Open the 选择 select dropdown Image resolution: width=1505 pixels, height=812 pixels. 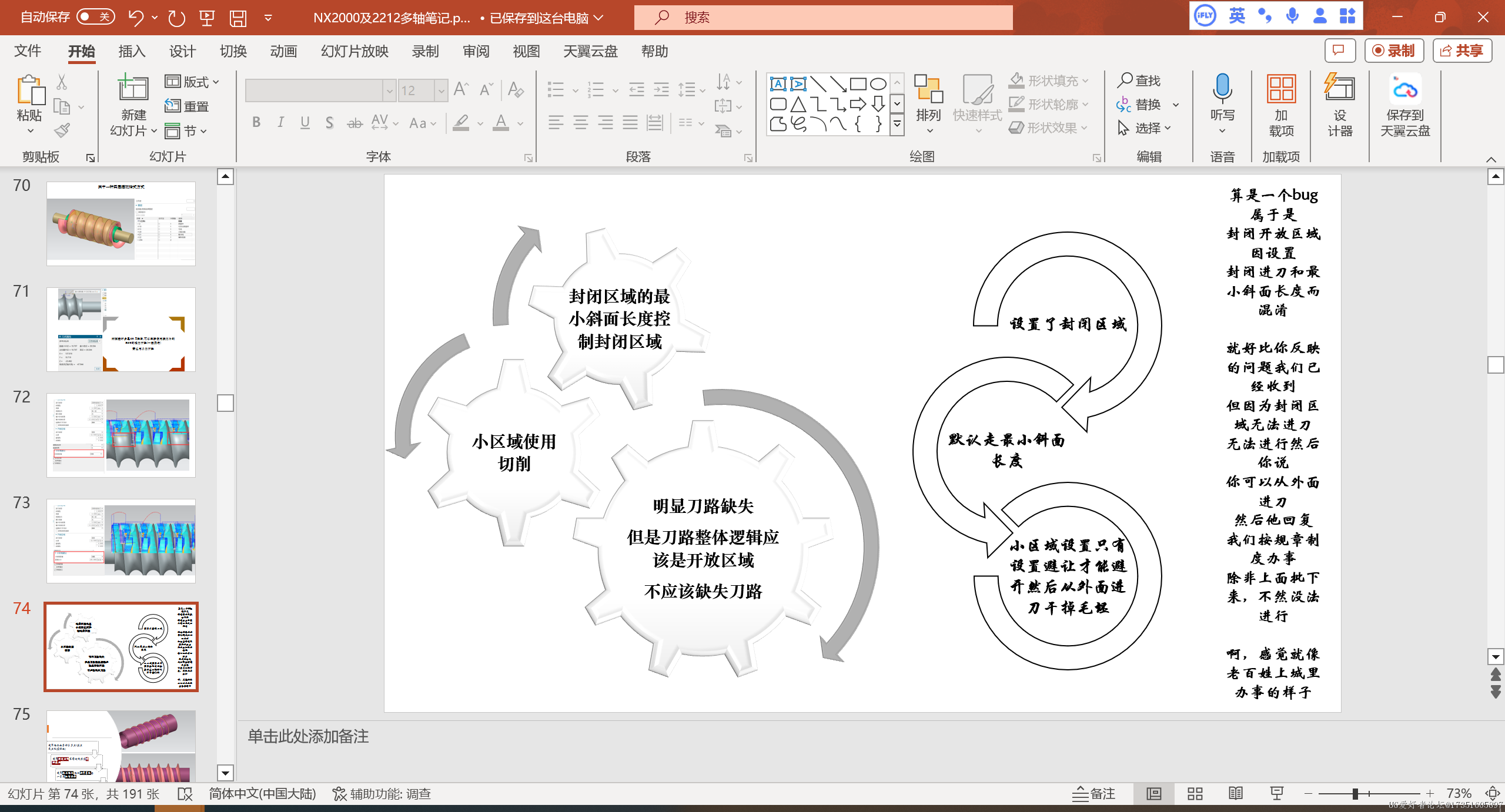(1144, 128)
